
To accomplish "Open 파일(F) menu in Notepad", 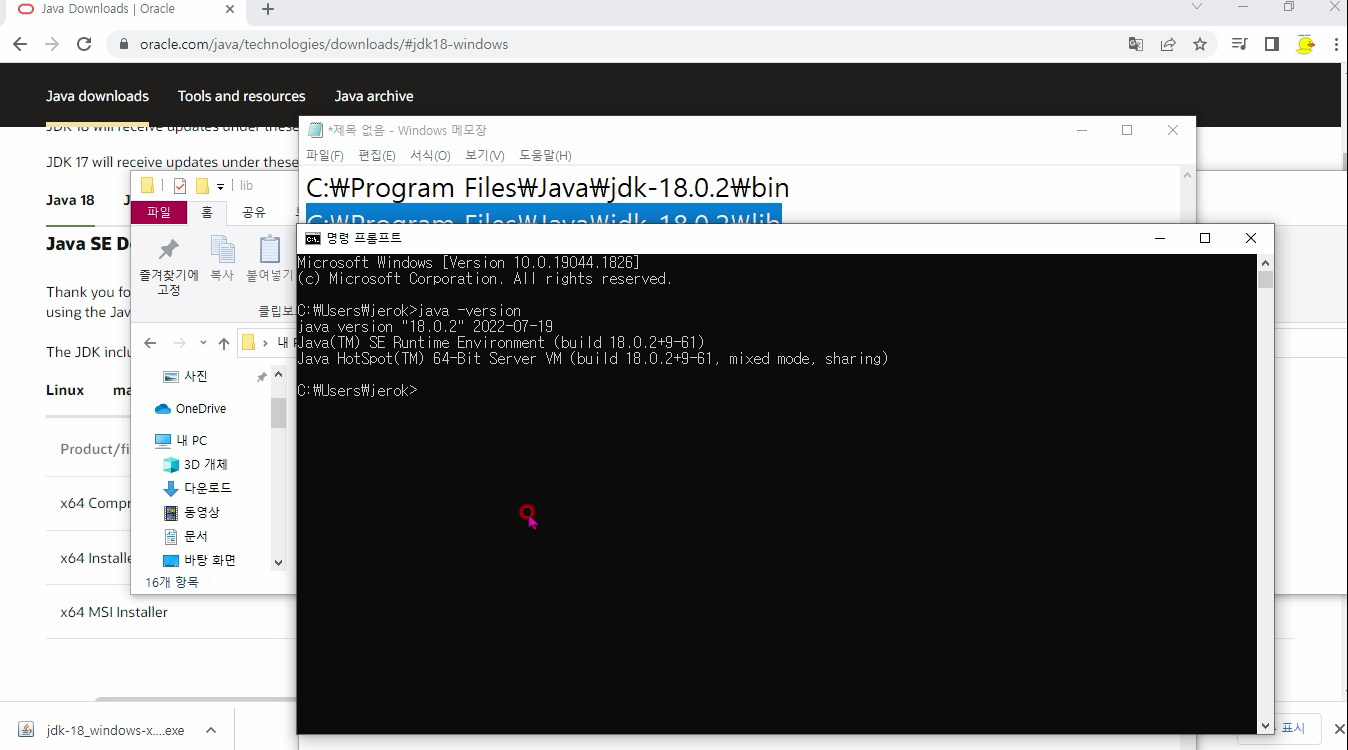I will click(325, 155).
